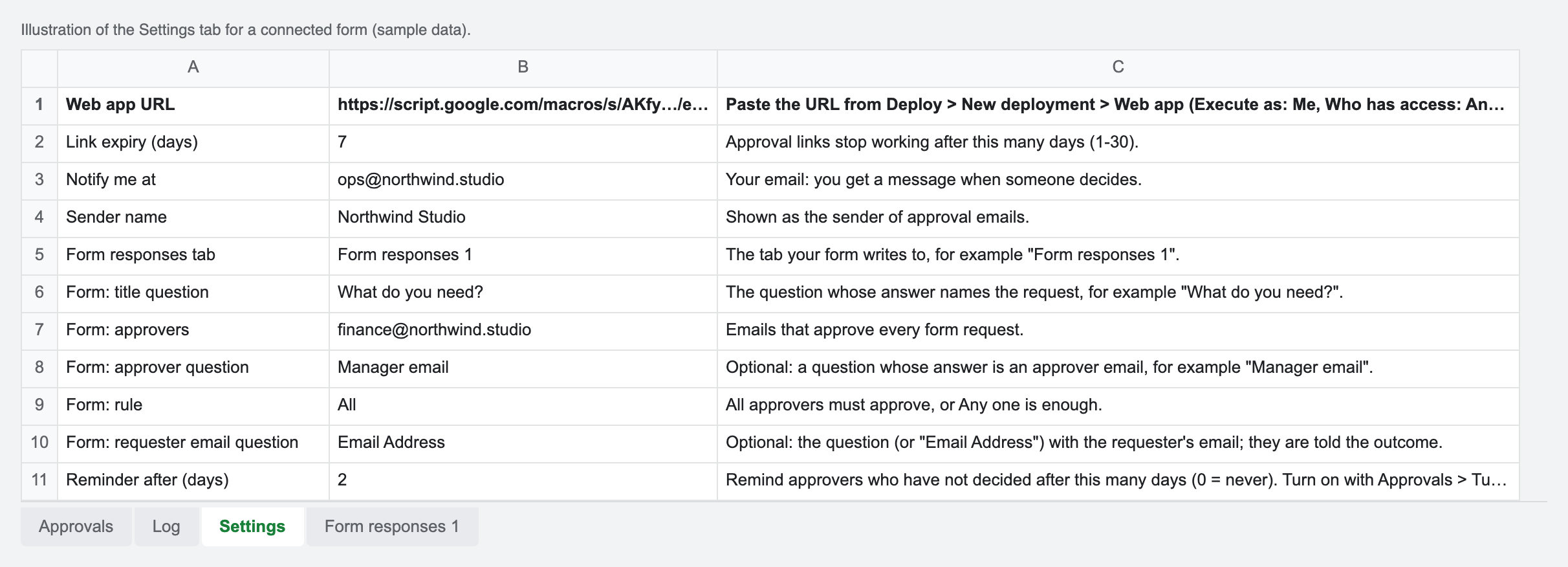Click the 'Web app URL' label cell
1568x567 pixels.
point(193,106)
